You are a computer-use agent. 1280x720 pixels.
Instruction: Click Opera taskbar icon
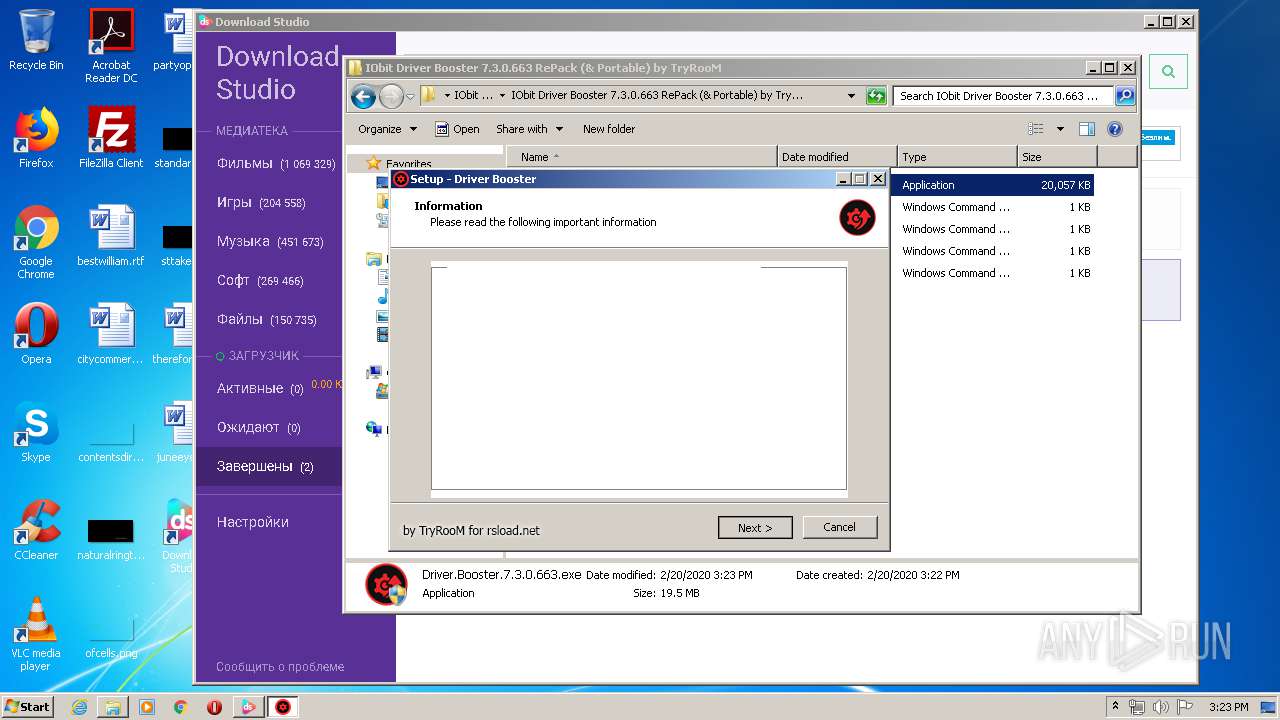(x=214, y=707)
